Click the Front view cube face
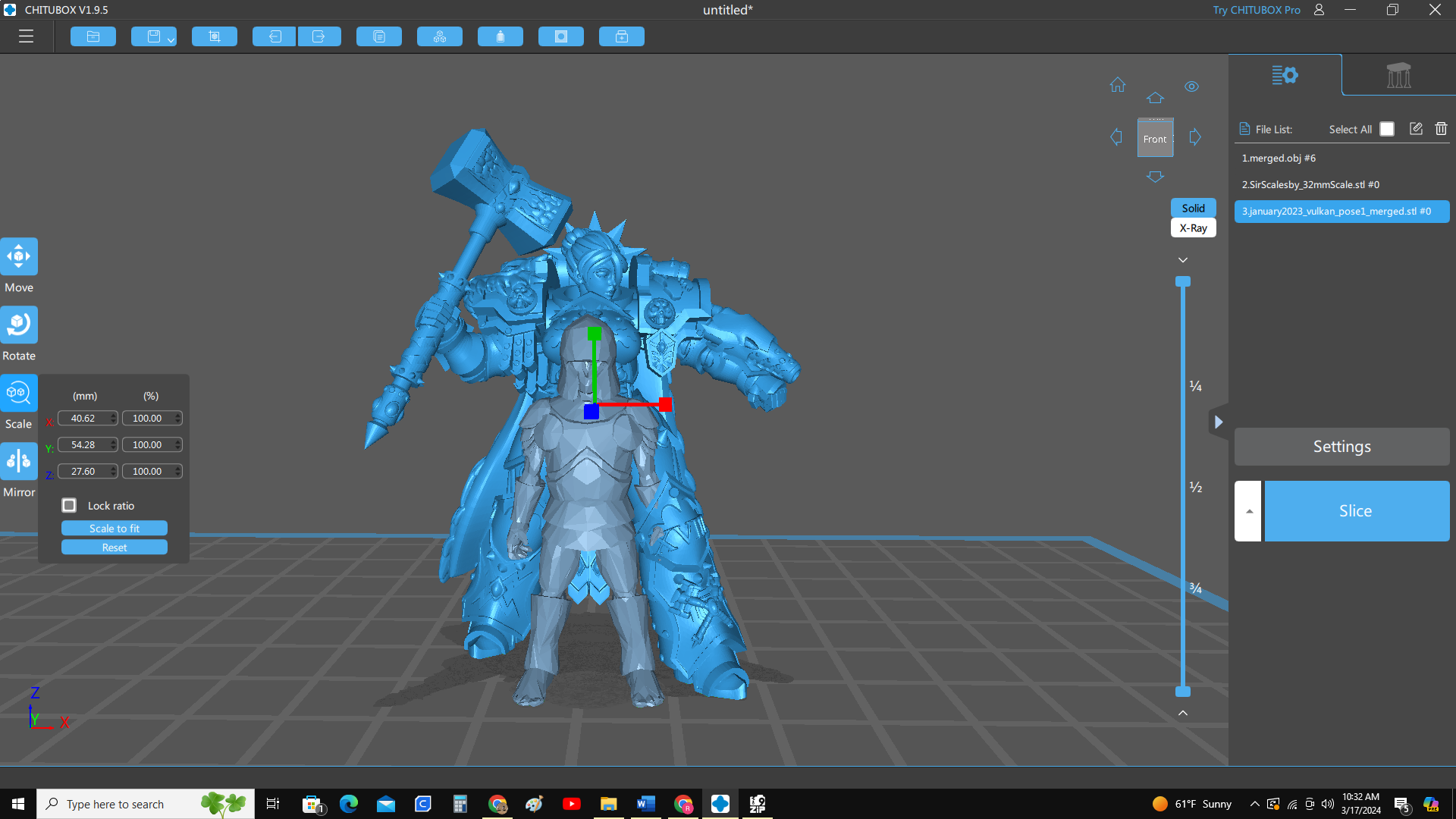Viewport: 1456px width, 819px height. (1155, 139)
